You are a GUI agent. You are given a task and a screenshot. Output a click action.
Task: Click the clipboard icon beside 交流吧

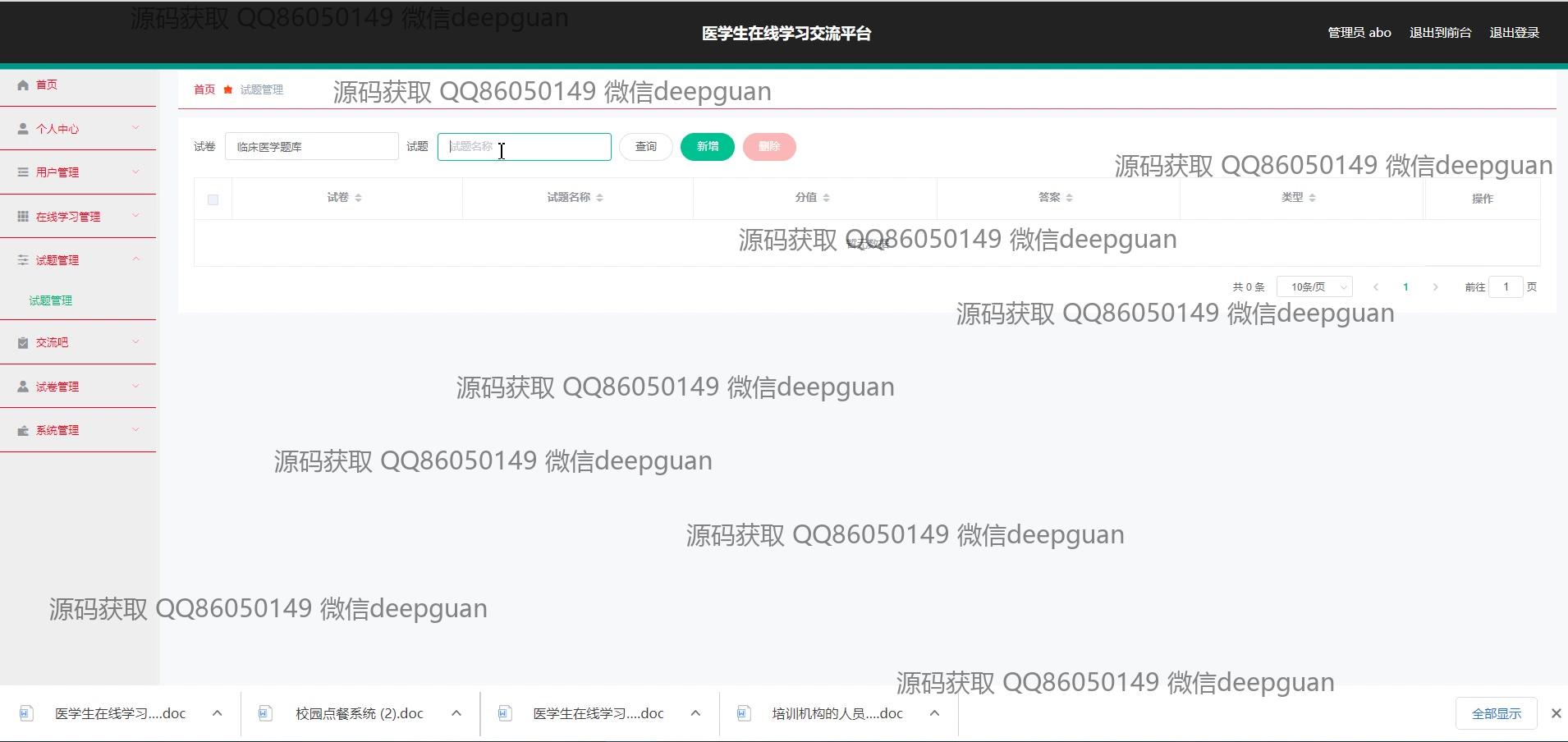[x=23, y=343]
